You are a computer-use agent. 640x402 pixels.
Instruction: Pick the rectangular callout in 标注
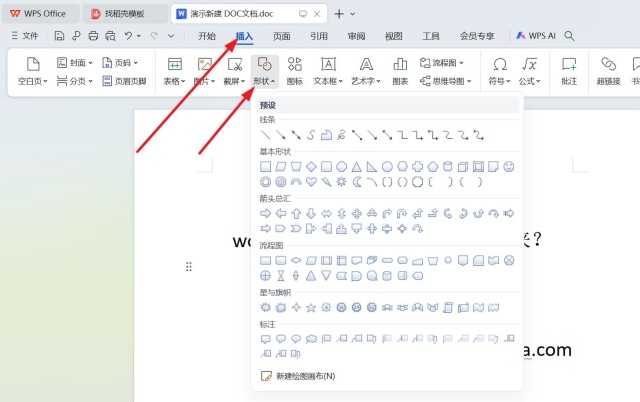click(x=265, y=339)
